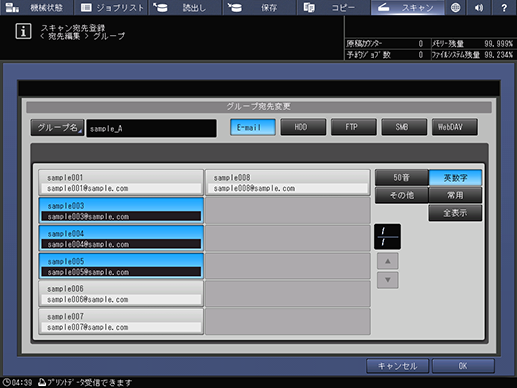
Task: Open the ジョブリスト job list tab
Action: [x=111, y=7]
